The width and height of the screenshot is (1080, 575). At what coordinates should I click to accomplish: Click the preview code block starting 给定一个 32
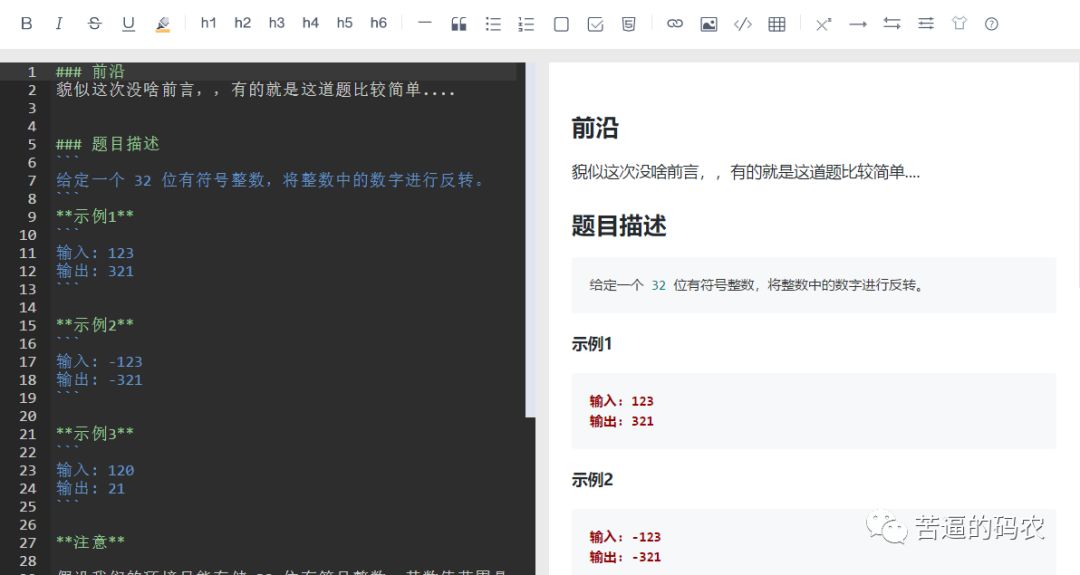click(813, 285)
